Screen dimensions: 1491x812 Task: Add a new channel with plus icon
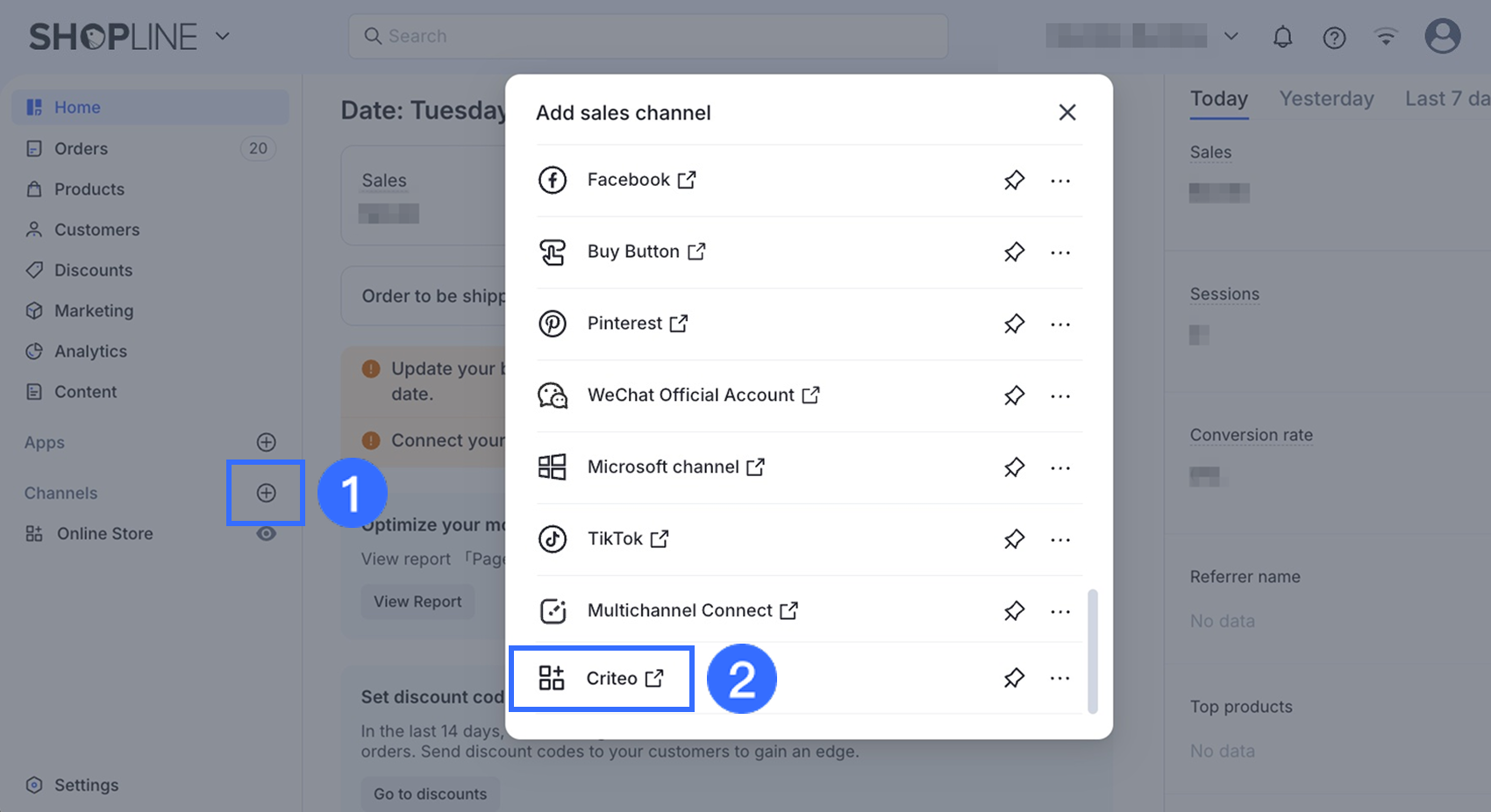(266, 493)
